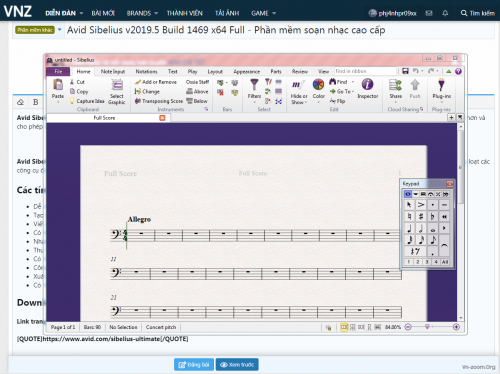
Task: Click the staccato dot on the Keypad
Action: pyautogui.click(x=432, y=205)
